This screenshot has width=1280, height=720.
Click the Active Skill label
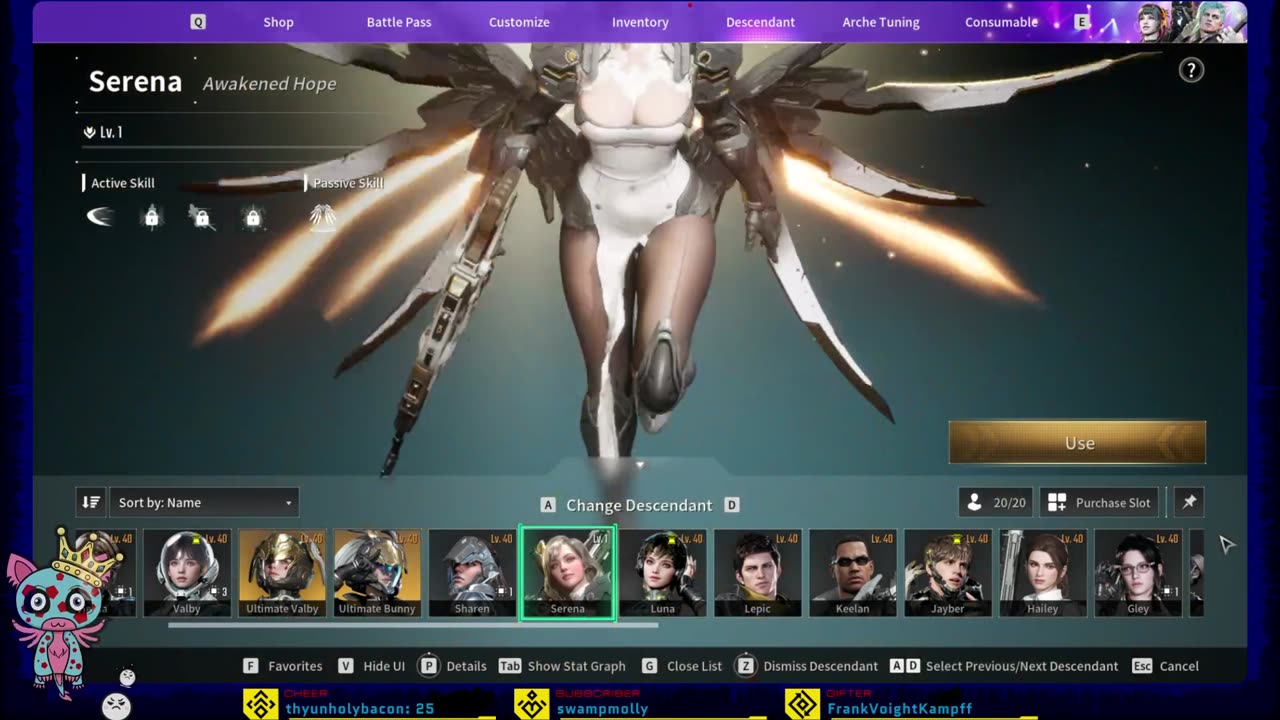pyautogui.click(x=123, y=183)
